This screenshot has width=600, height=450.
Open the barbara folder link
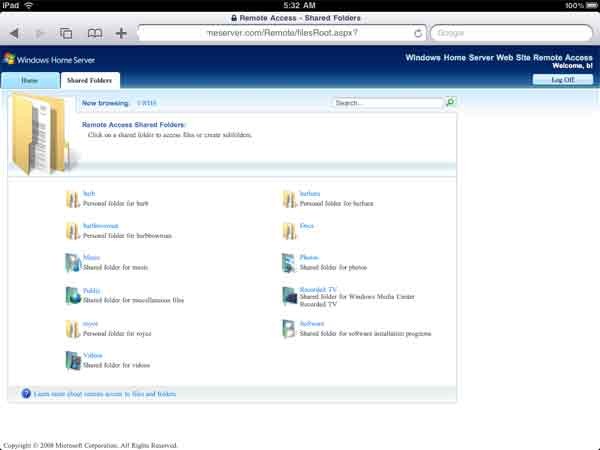(x=310, y=194)
